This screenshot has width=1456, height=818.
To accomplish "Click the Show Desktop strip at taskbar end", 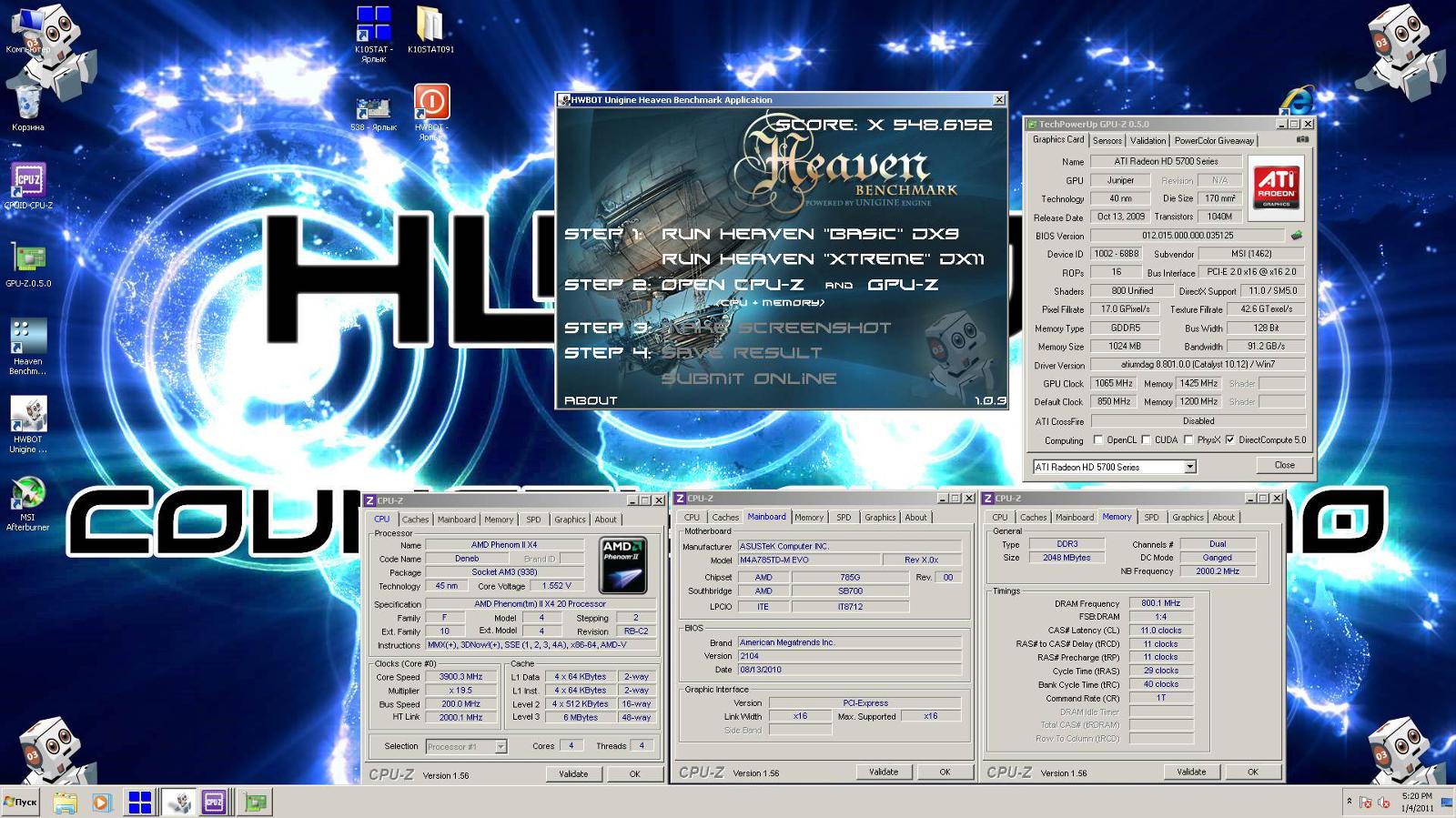I will 1448,802.
